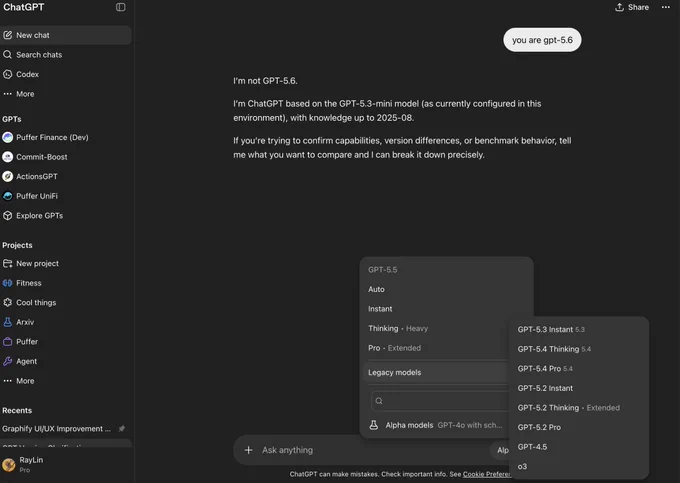Click the 'you are gpt-5.6' message bubble
The width and height of the screenshot is (680, 483).
(x=542, y=40)
